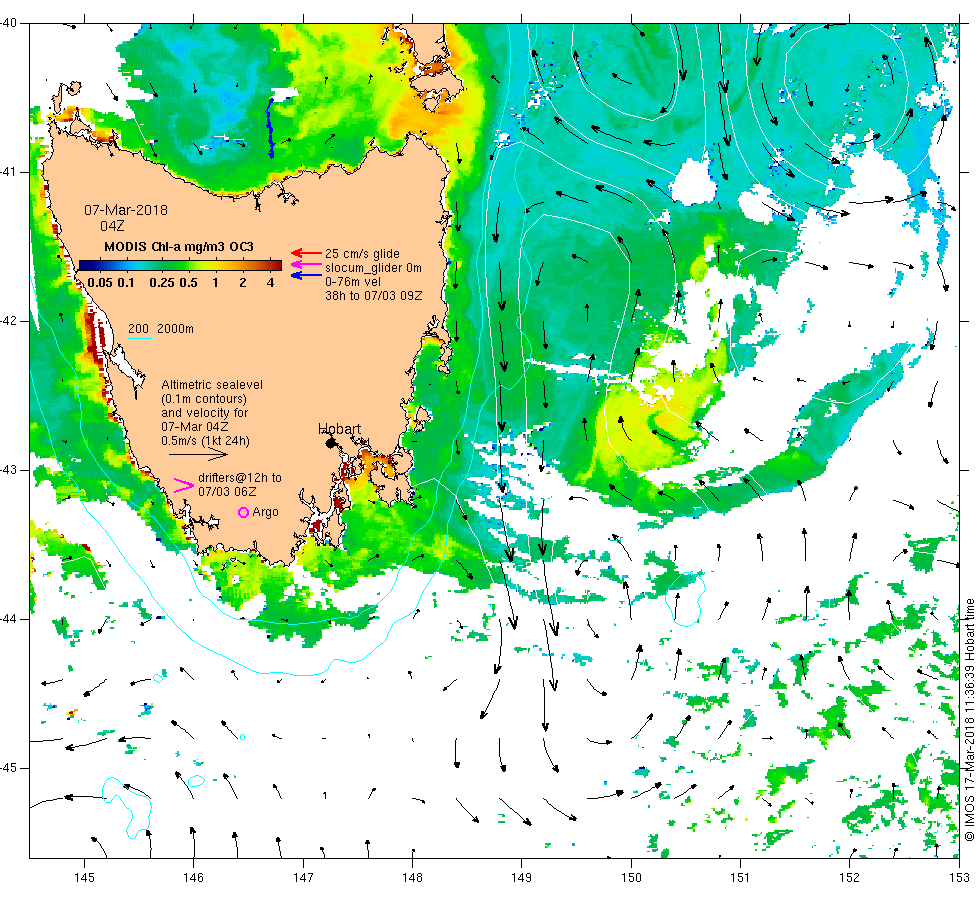Image resolution: width=980 pixels, height=900 pixels.
Task: Click the 0.05 colorbar tick value
Action: [100, 282]
